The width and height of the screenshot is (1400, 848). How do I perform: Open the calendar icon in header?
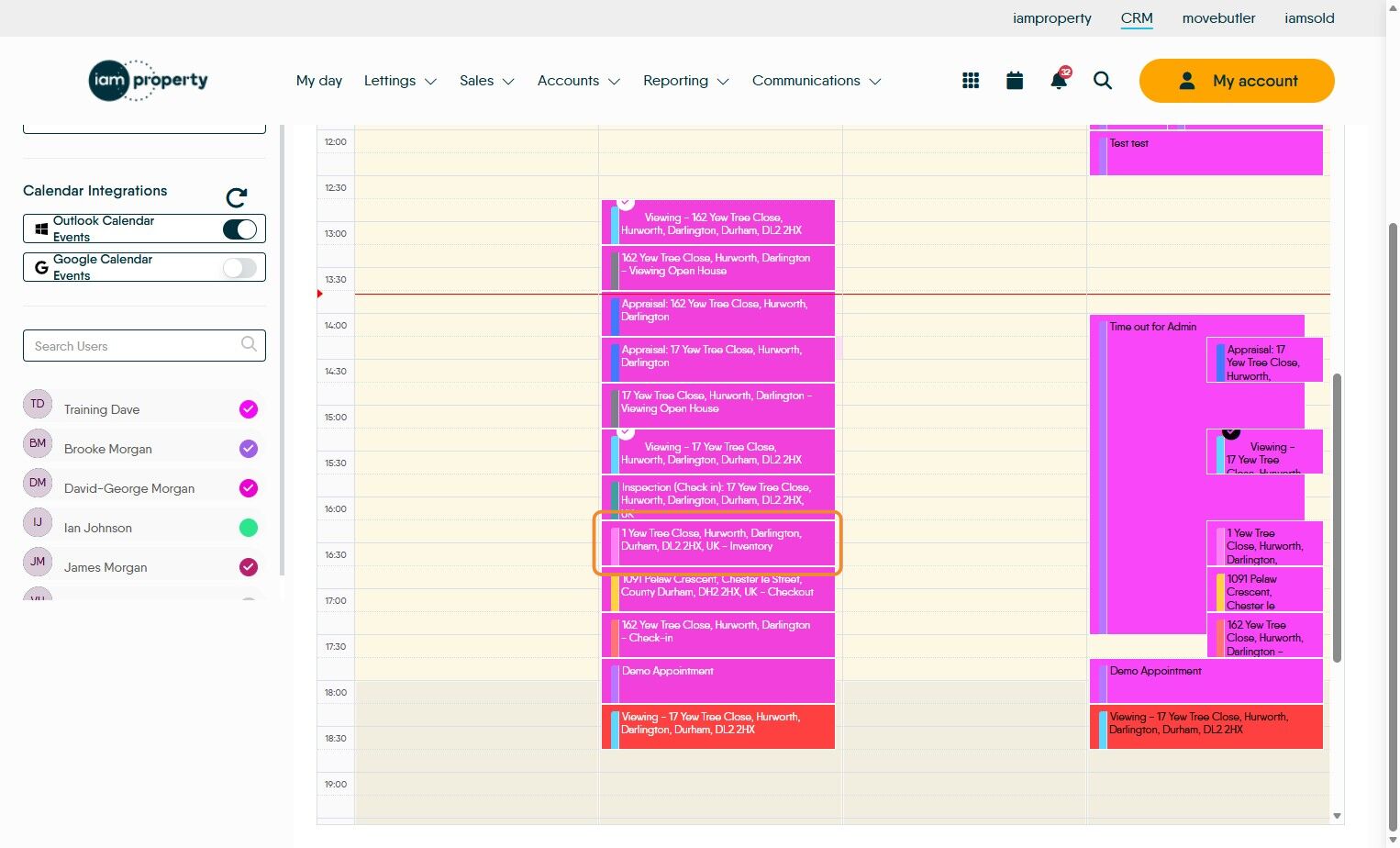pos(1015,81)
